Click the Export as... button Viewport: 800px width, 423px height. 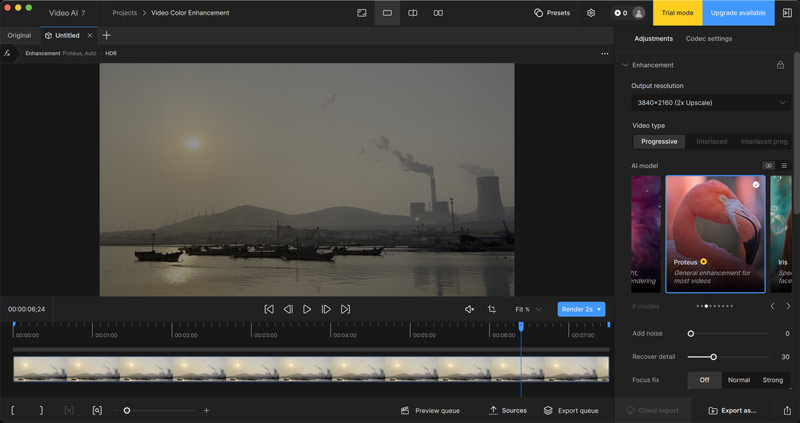pos(732,410)
